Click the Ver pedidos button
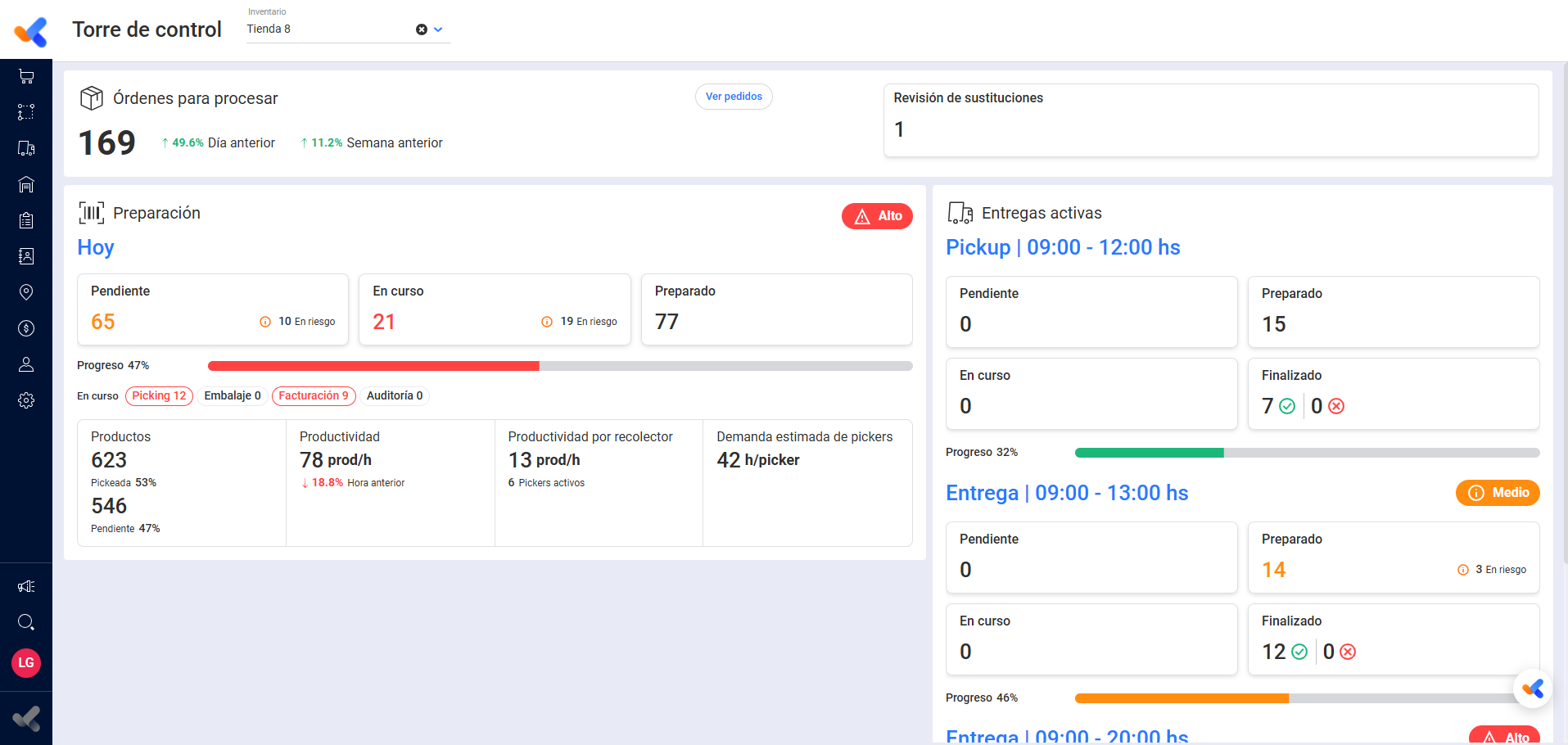The width and height of the screenshot is (1568, 745). pos(734,97)
